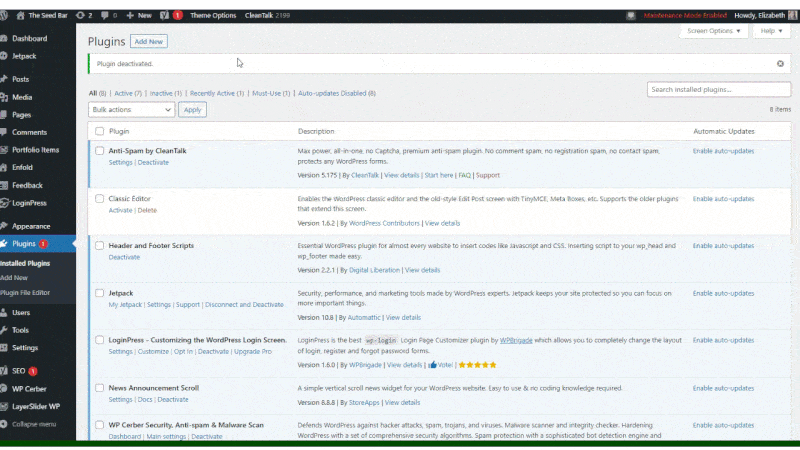Click Disconnect and Deactivate for Jetpack
The image size is (800, 450).
pos(244,305)
